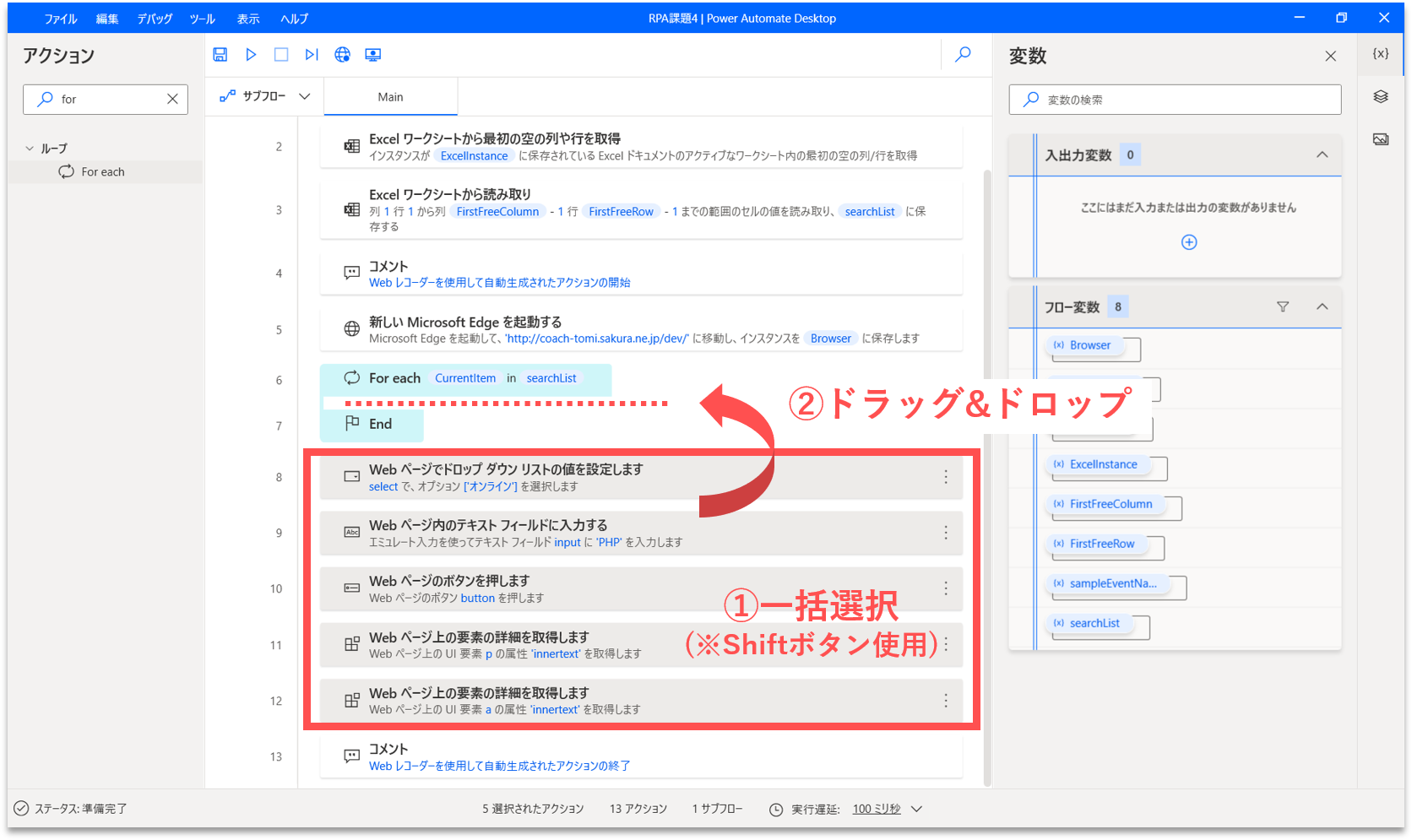Click the flow search magnifier icon
The image size is (1412, 840).
click(x=963, y=55)
